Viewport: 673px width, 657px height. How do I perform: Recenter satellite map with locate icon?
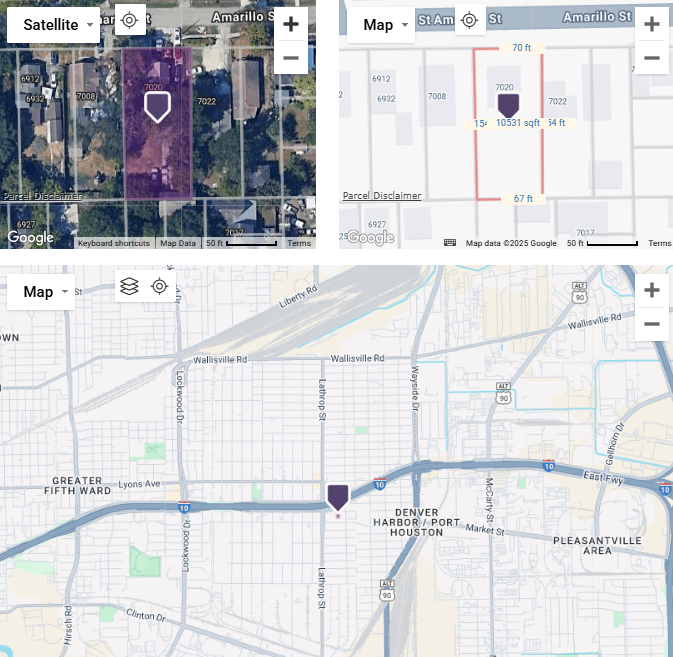coord(129,20)
